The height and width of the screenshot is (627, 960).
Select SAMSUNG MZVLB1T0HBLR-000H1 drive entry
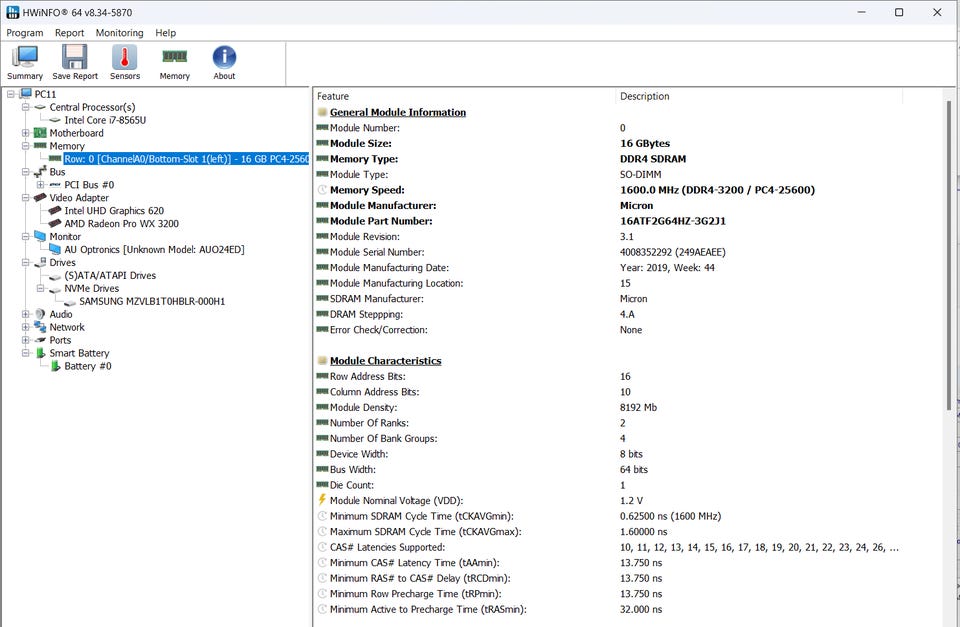(x=152, y=301)
